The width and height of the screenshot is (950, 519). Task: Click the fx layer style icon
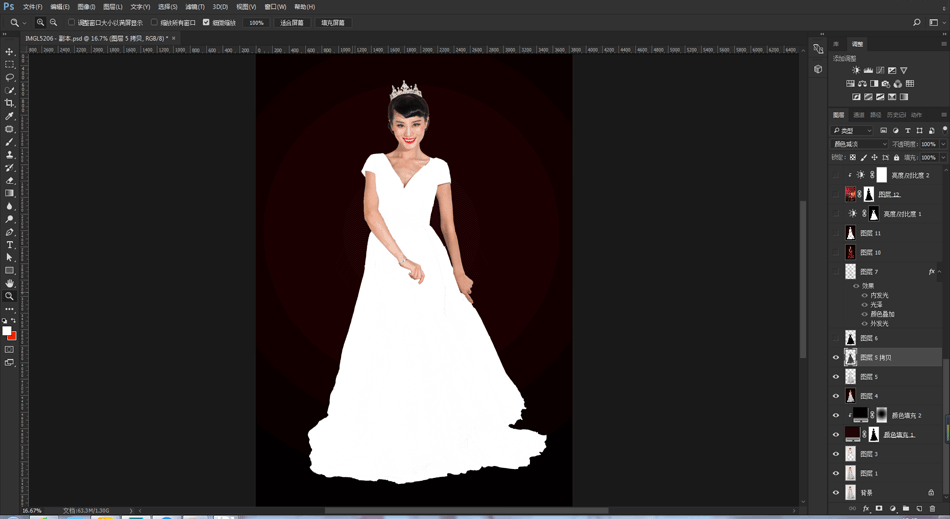pos(866,509)
